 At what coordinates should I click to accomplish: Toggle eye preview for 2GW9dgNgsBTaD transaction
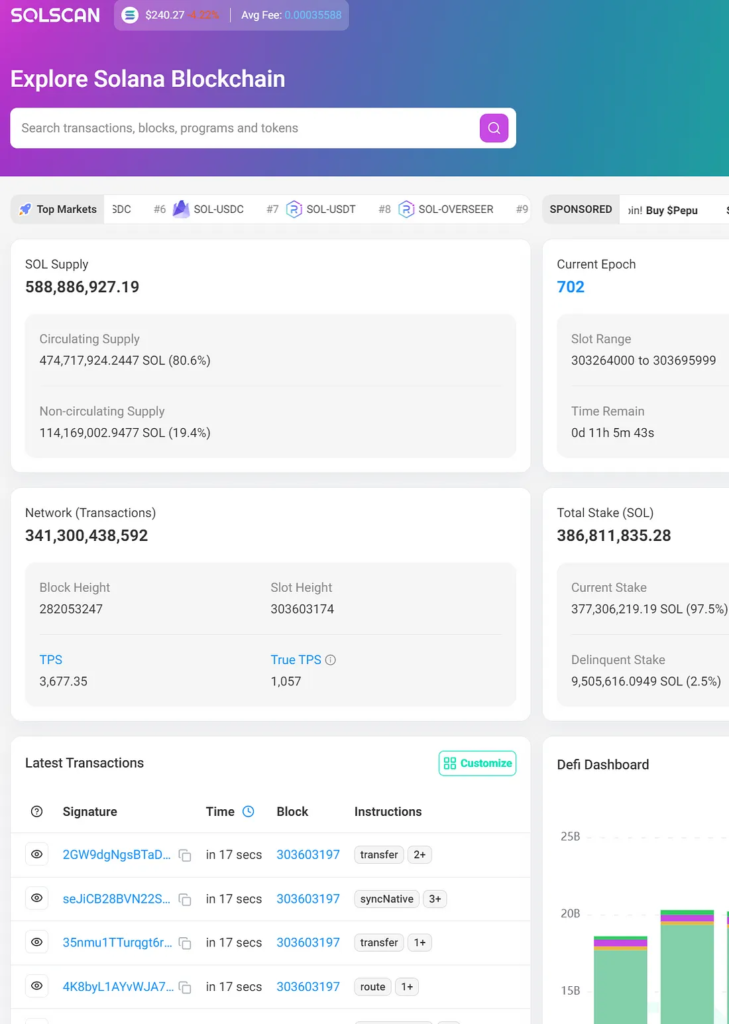coord(37,855)
